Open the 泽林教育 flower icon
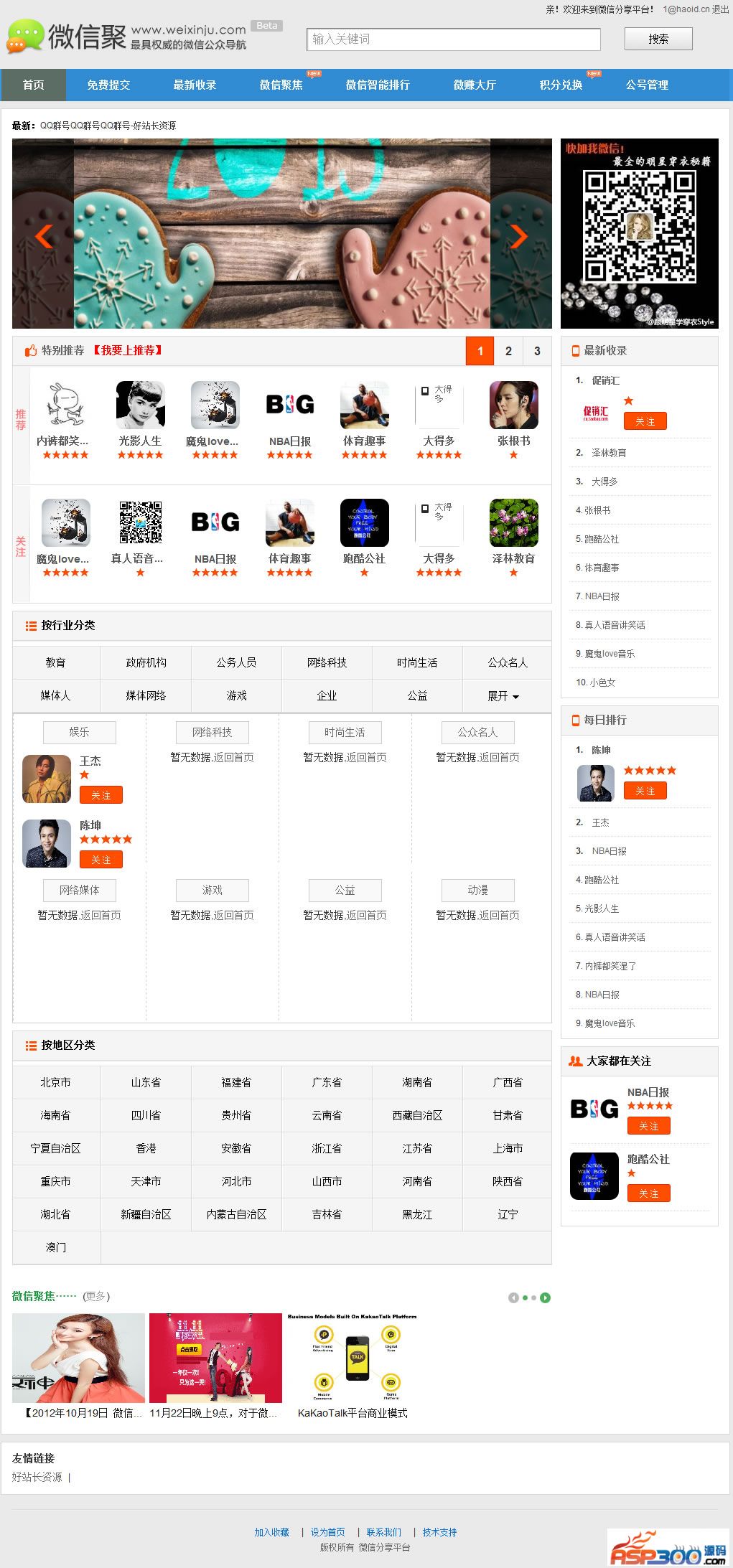733x1568 pixels. (x=513, y=523)
